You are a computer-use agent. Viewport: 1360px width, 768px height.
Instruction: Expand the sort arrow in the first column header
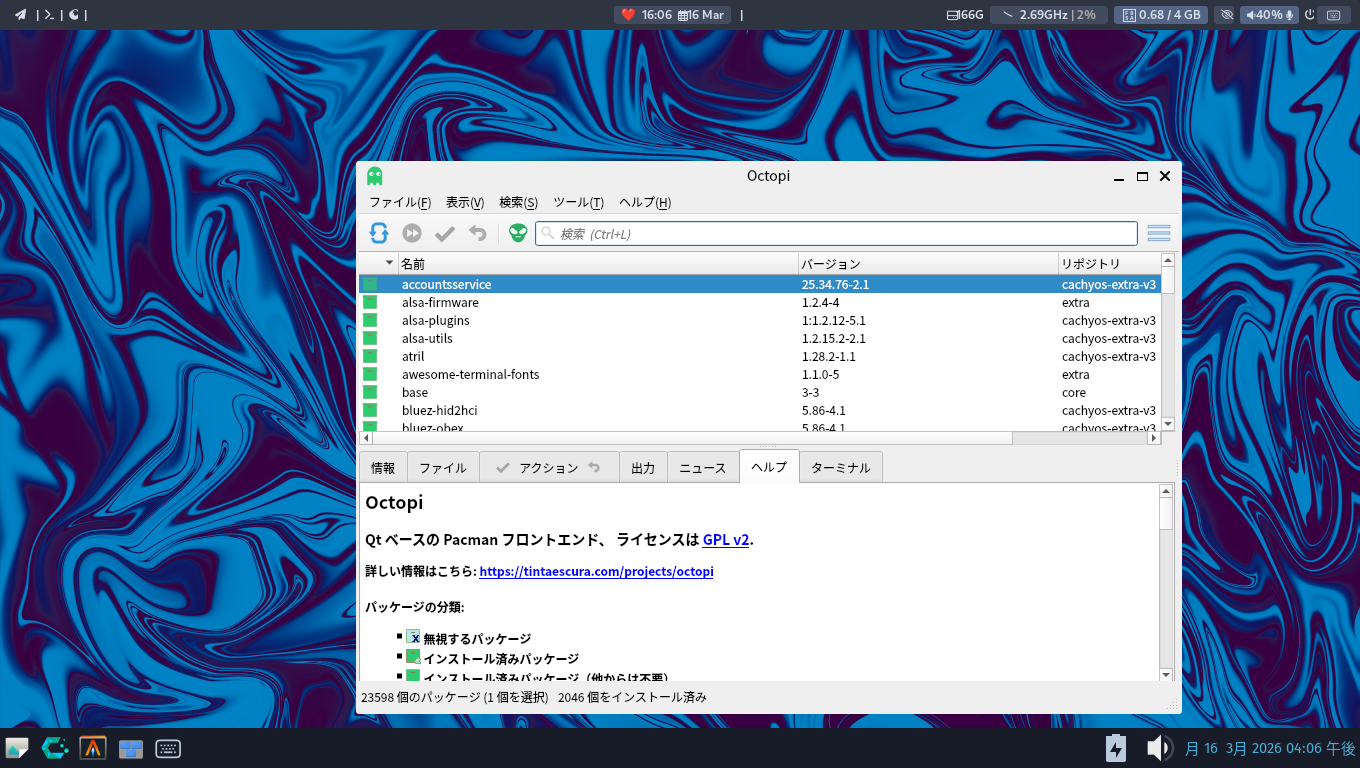click(x=389, y=263)
